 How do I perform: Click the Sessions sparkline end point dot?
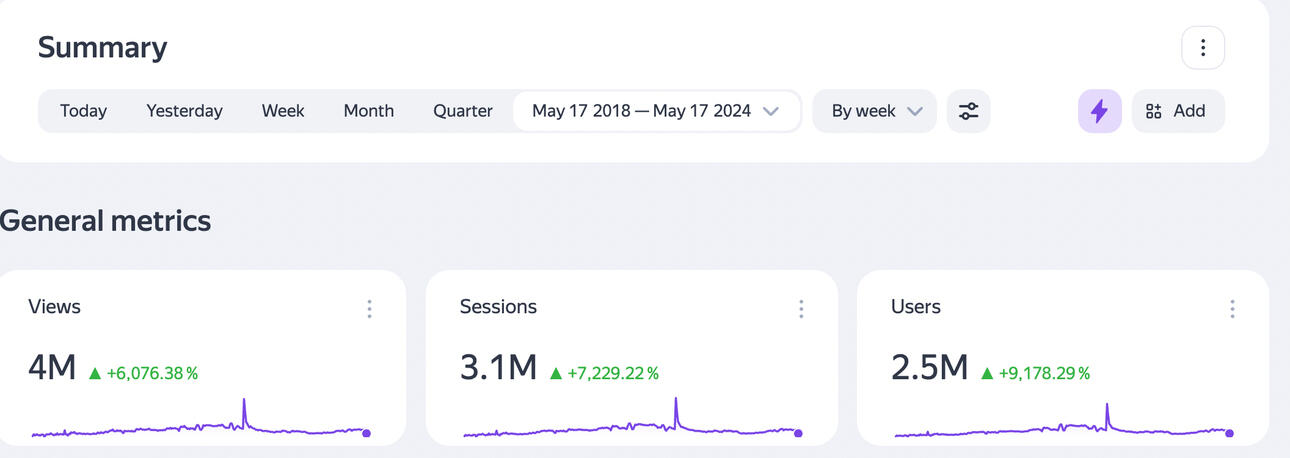(798, 433)
